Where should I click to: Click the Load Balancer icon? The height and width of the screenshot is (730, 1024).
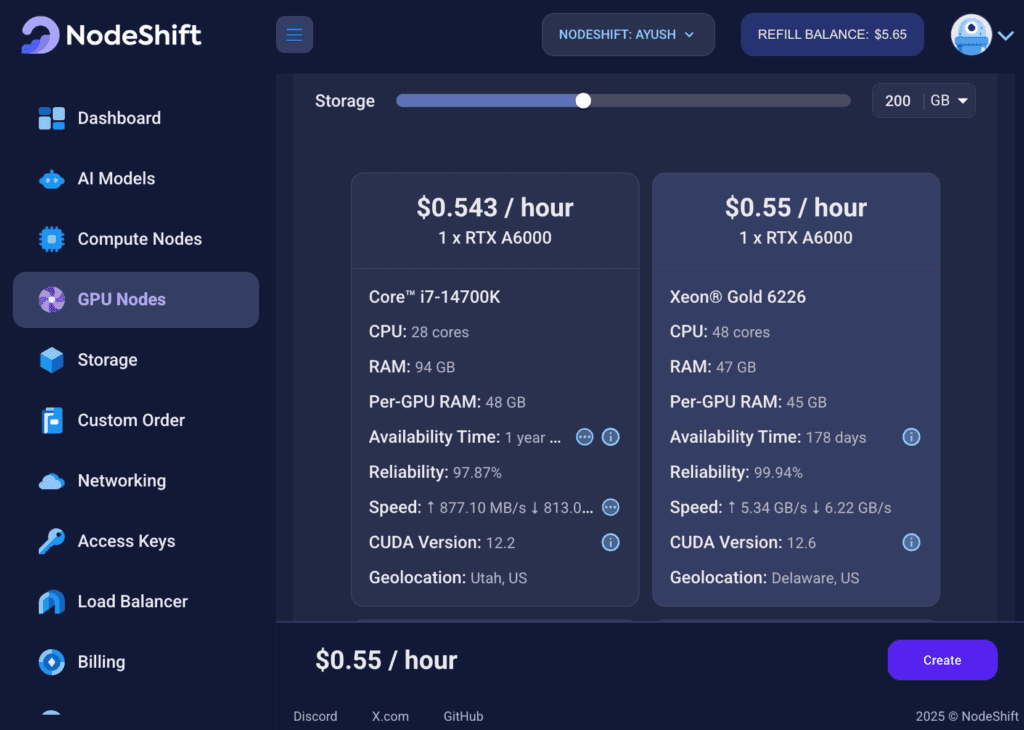pos(52,602)
